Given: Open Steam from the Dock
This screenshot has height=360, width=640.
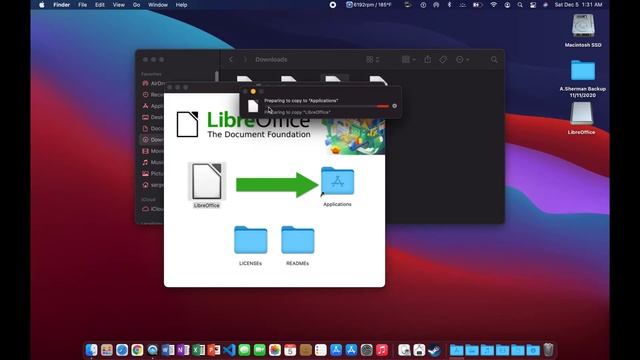Looking at the screenshot, I should [x=434, y=350].
